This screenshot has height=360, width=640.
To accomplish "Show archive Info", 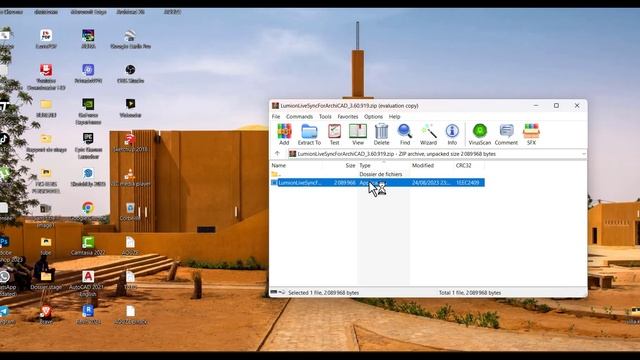I will tap(452, 135).
